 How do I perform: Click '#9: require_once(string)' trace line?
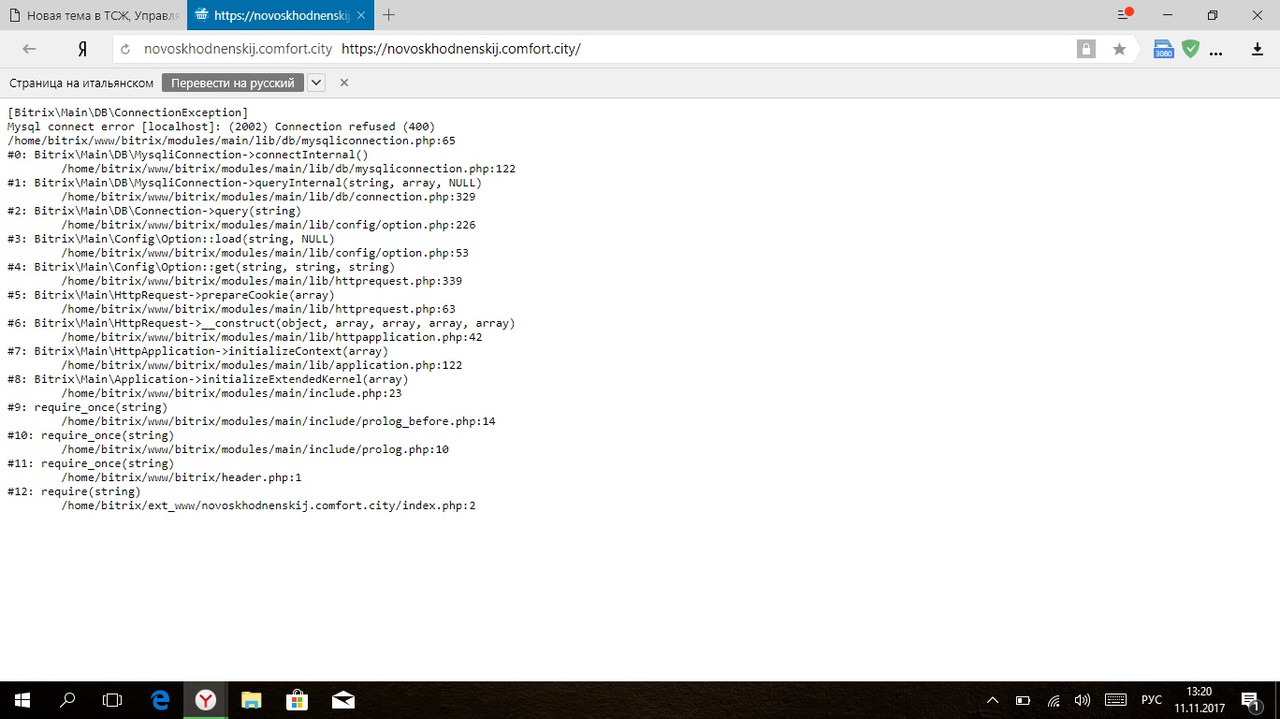[87, 407]
